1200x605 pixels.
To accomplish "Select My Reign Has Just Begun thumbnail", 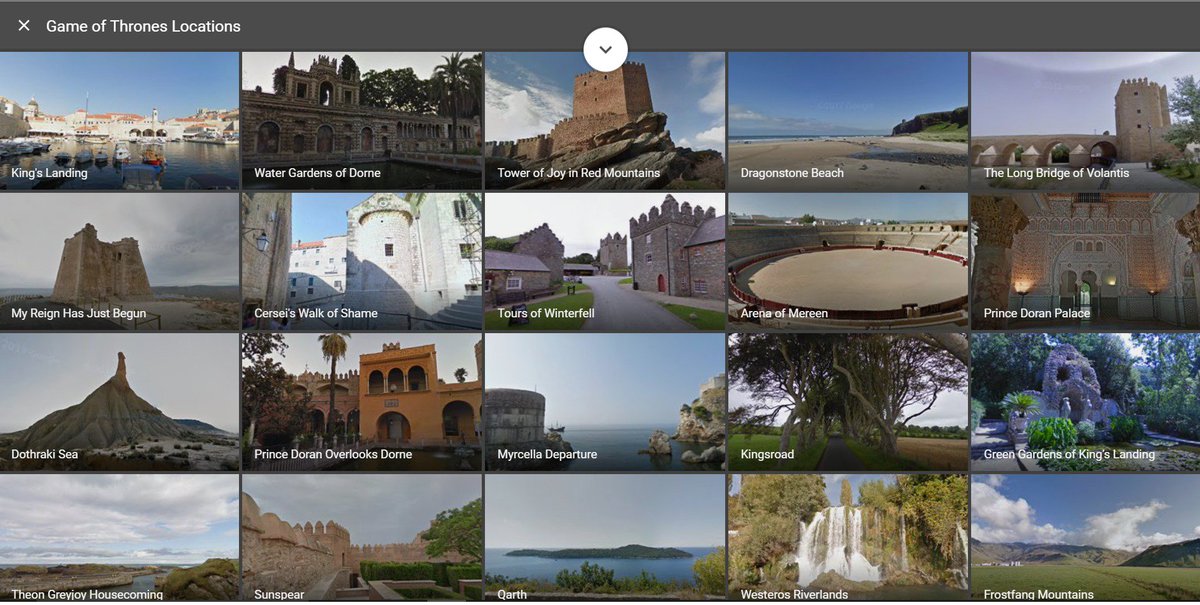I will (119, 262).
